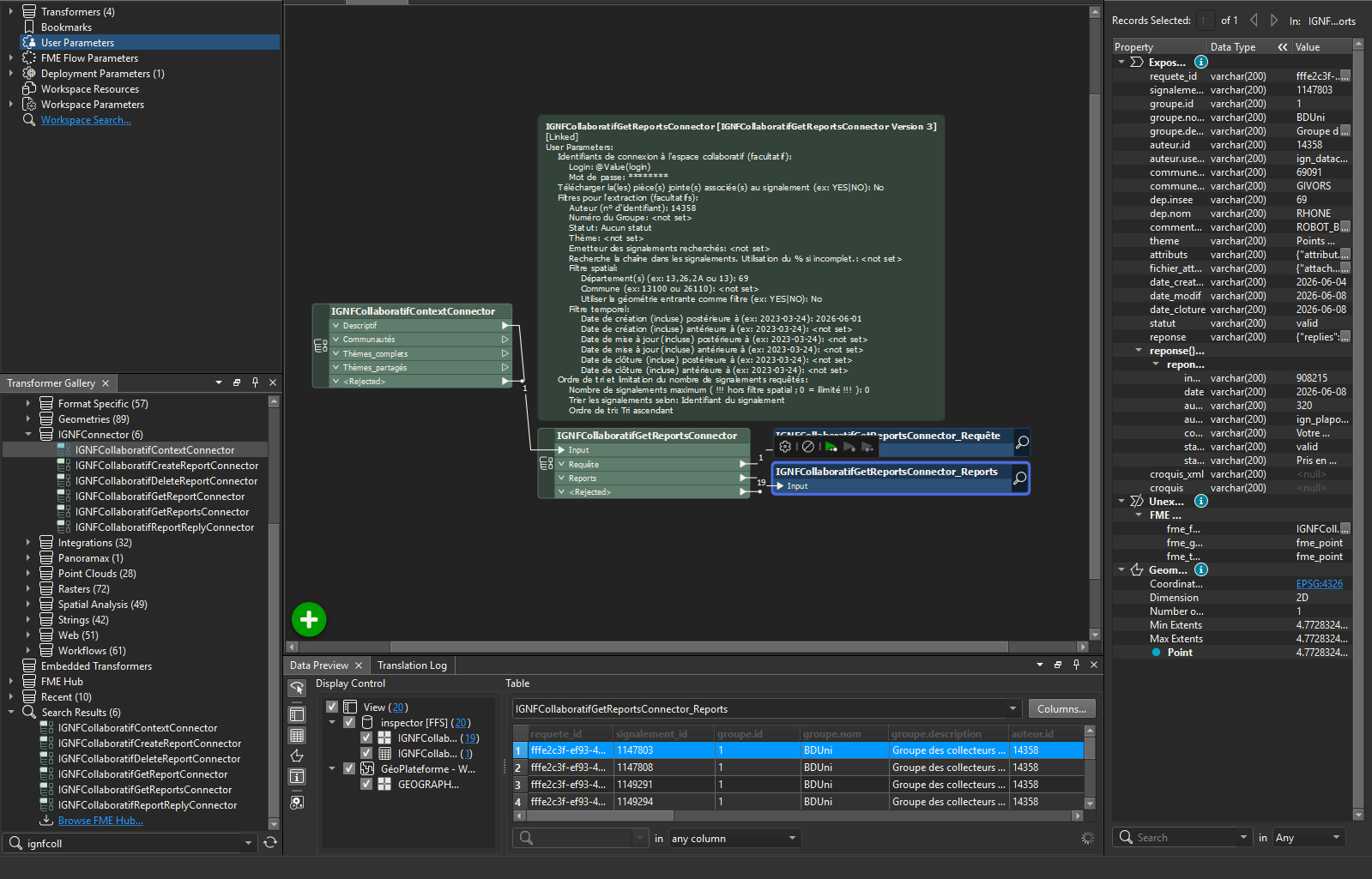Collapse Geom... section in Feature Information
Image resolution: width=1372 pixels, height=879 pixels.
pyautogui.click(x=1121, y=569)
